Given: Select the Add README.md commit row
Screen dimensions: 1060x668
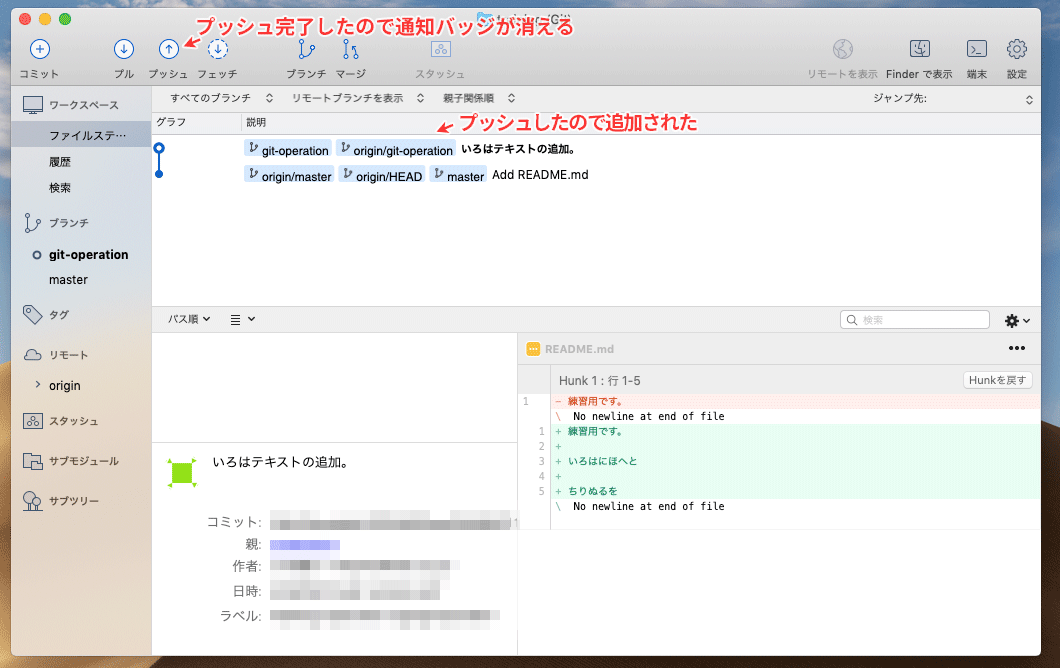Looking at the screenshot, I should pyautogui.click(x=595, y=174).
